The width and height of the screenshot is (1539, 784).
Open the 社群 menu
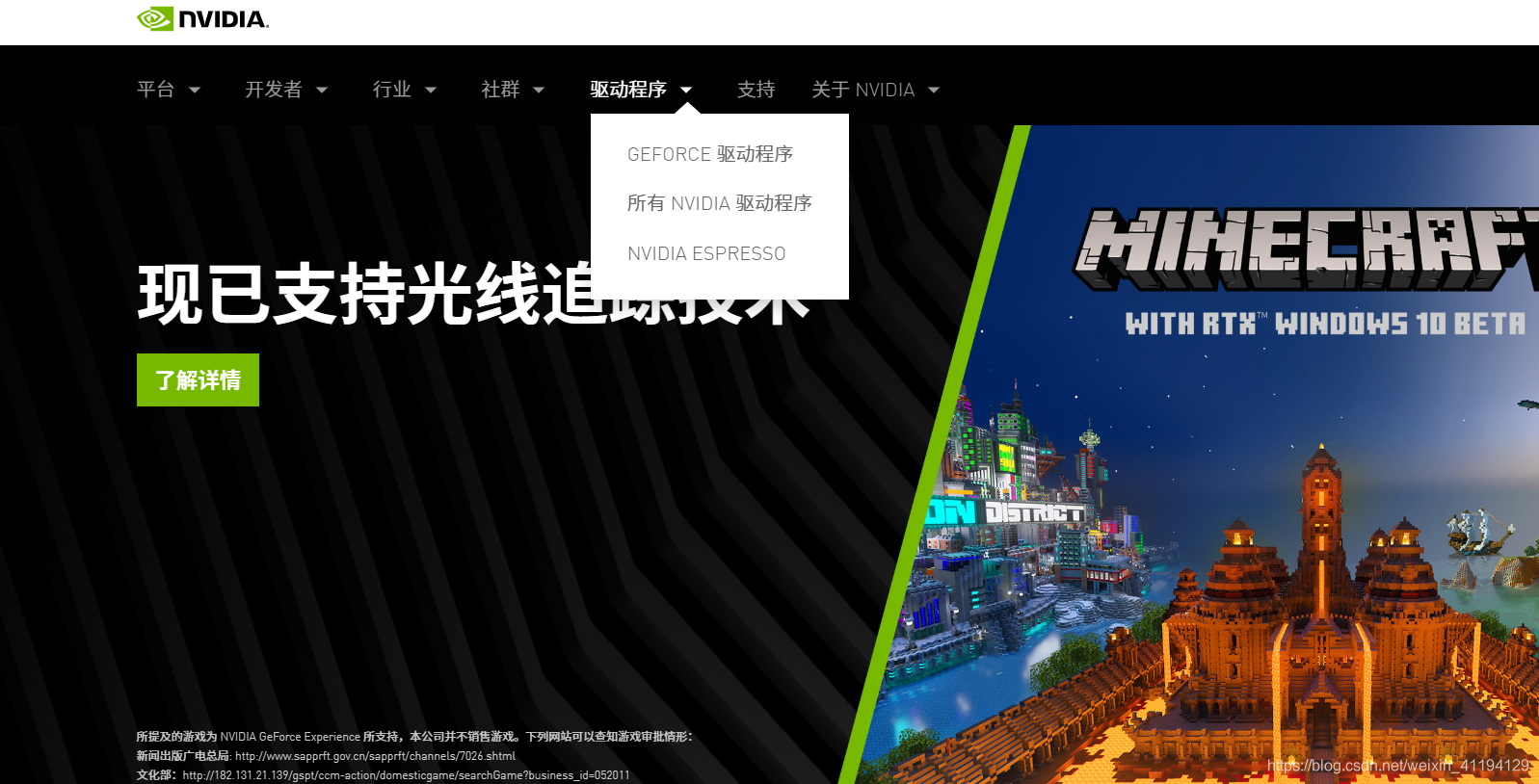pyautogui.click(x=501, y=90)
